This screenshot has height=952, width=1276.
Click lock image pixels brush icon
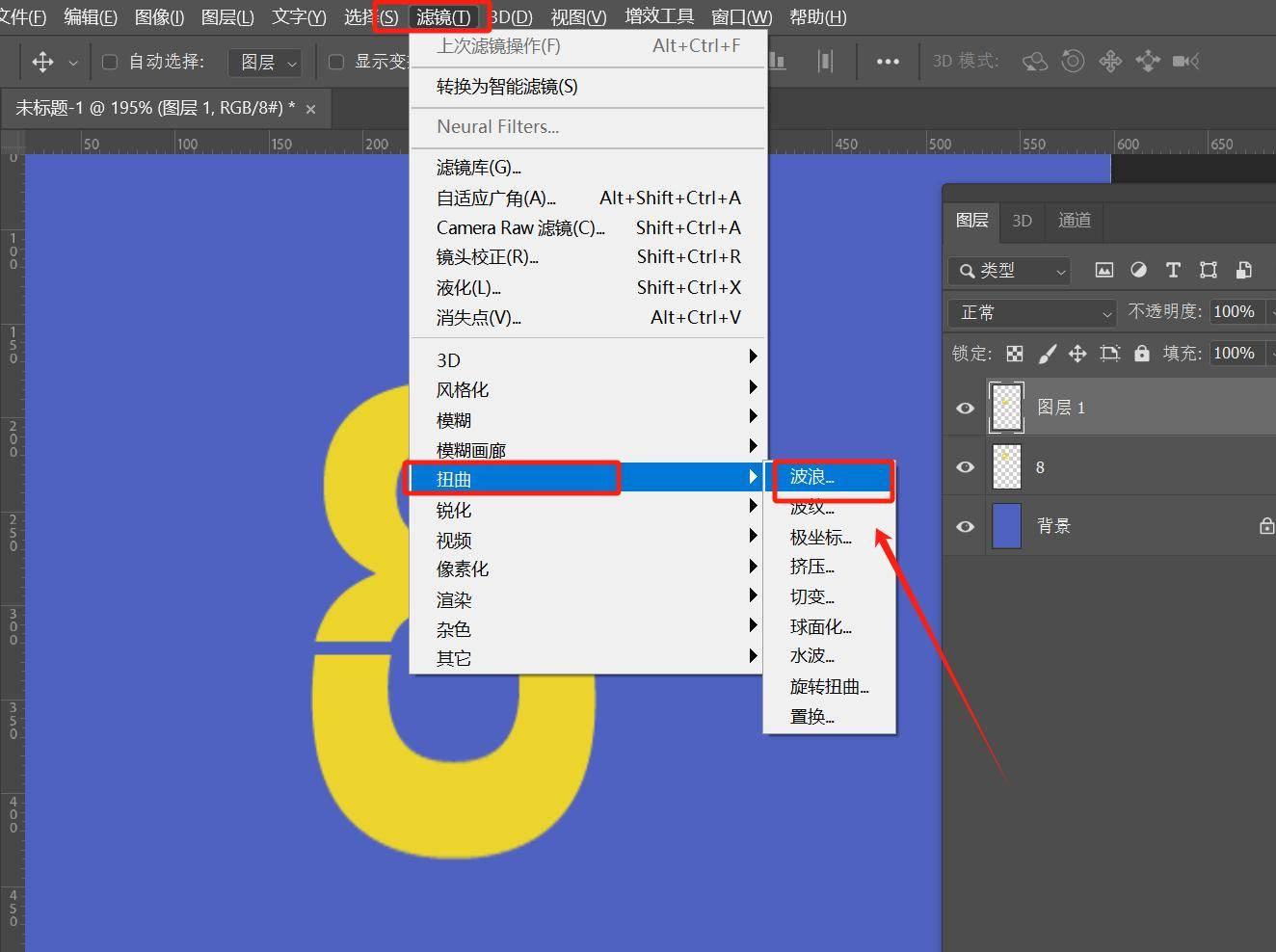pos(1047,354)
